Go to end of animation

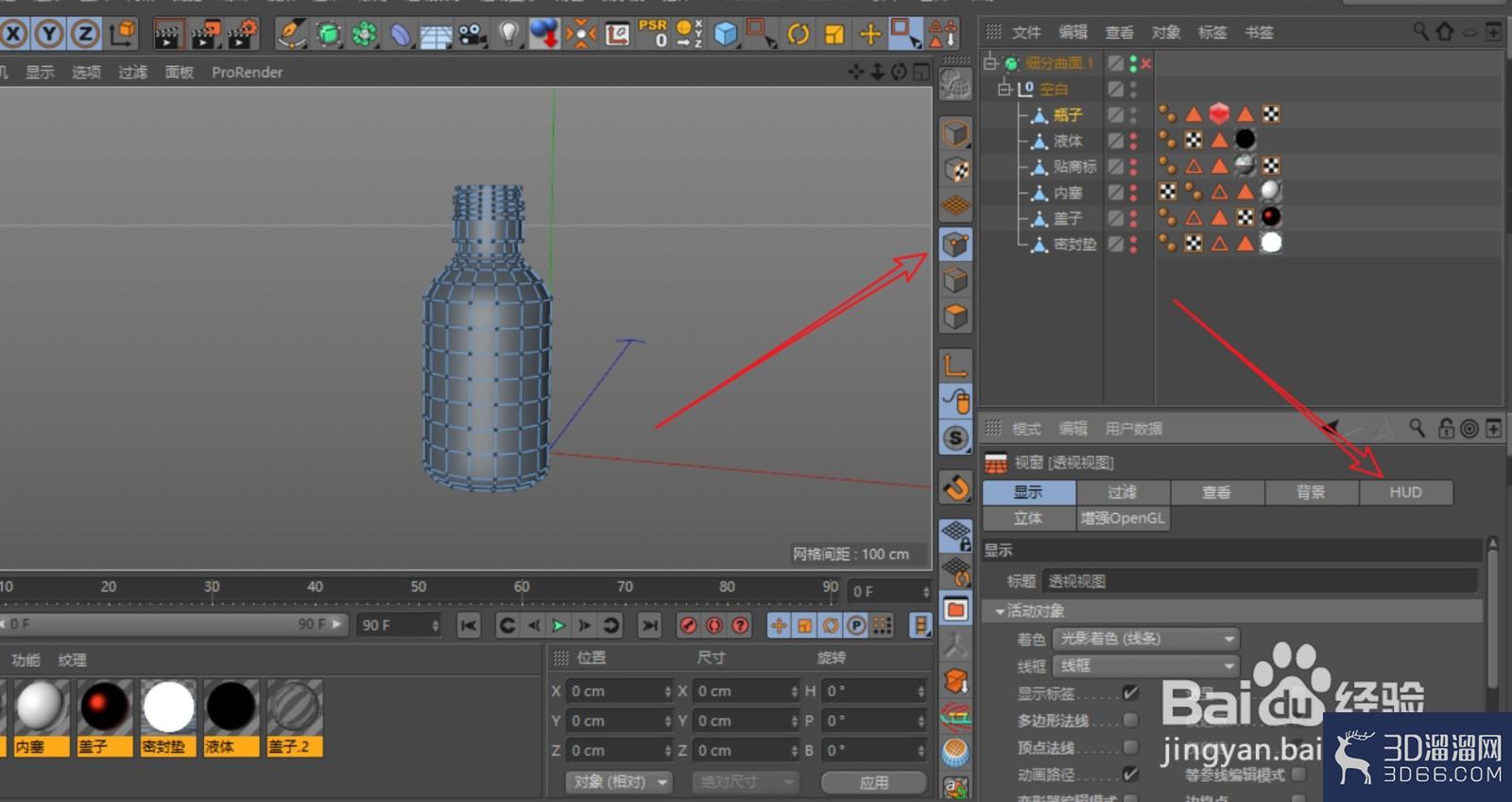pos(650,625)
